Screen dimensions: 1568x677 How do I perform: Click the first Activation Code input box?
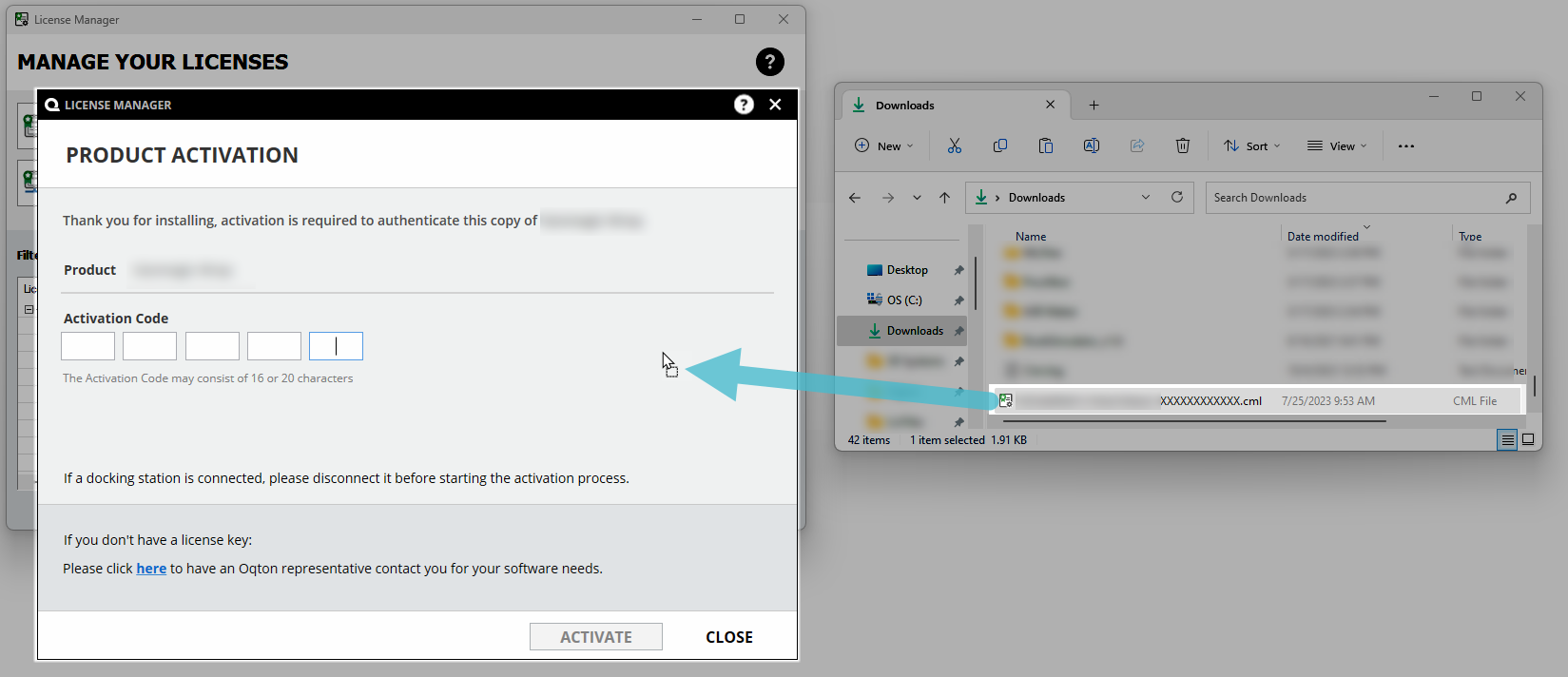pos(87,346)
